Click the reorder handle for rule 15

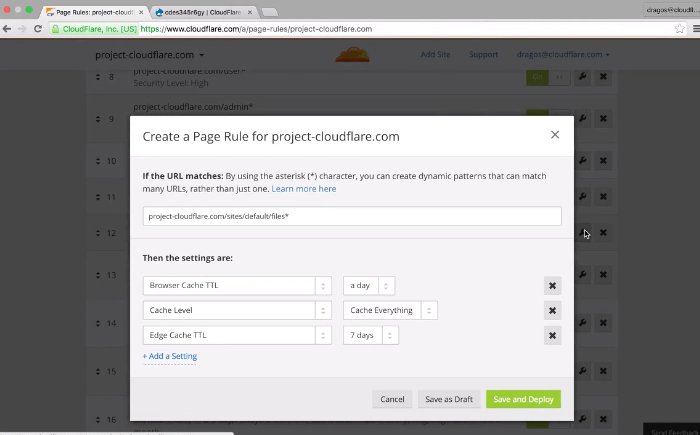pos(98,371)
